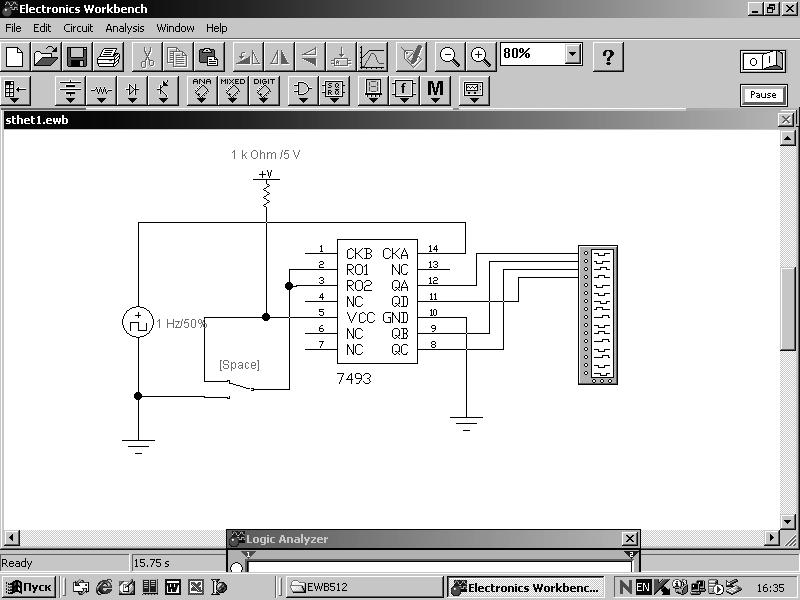Display the analysis graphs
Image resolution: width=800 pixels, height=600 pixels.
click(372, 57)
